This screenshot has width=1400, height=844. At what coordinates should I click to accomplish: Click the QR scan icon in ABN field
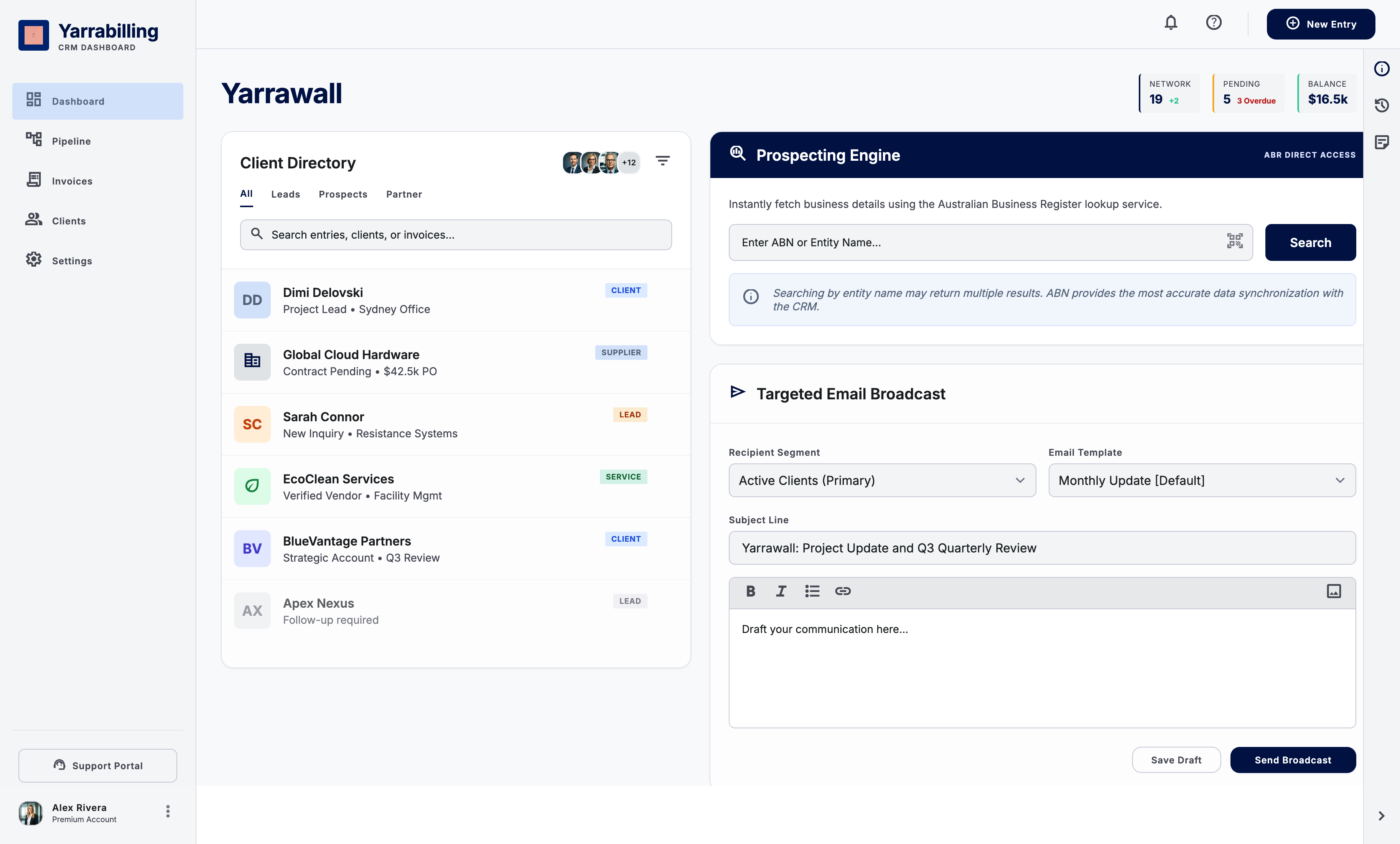coord(1235,241)
